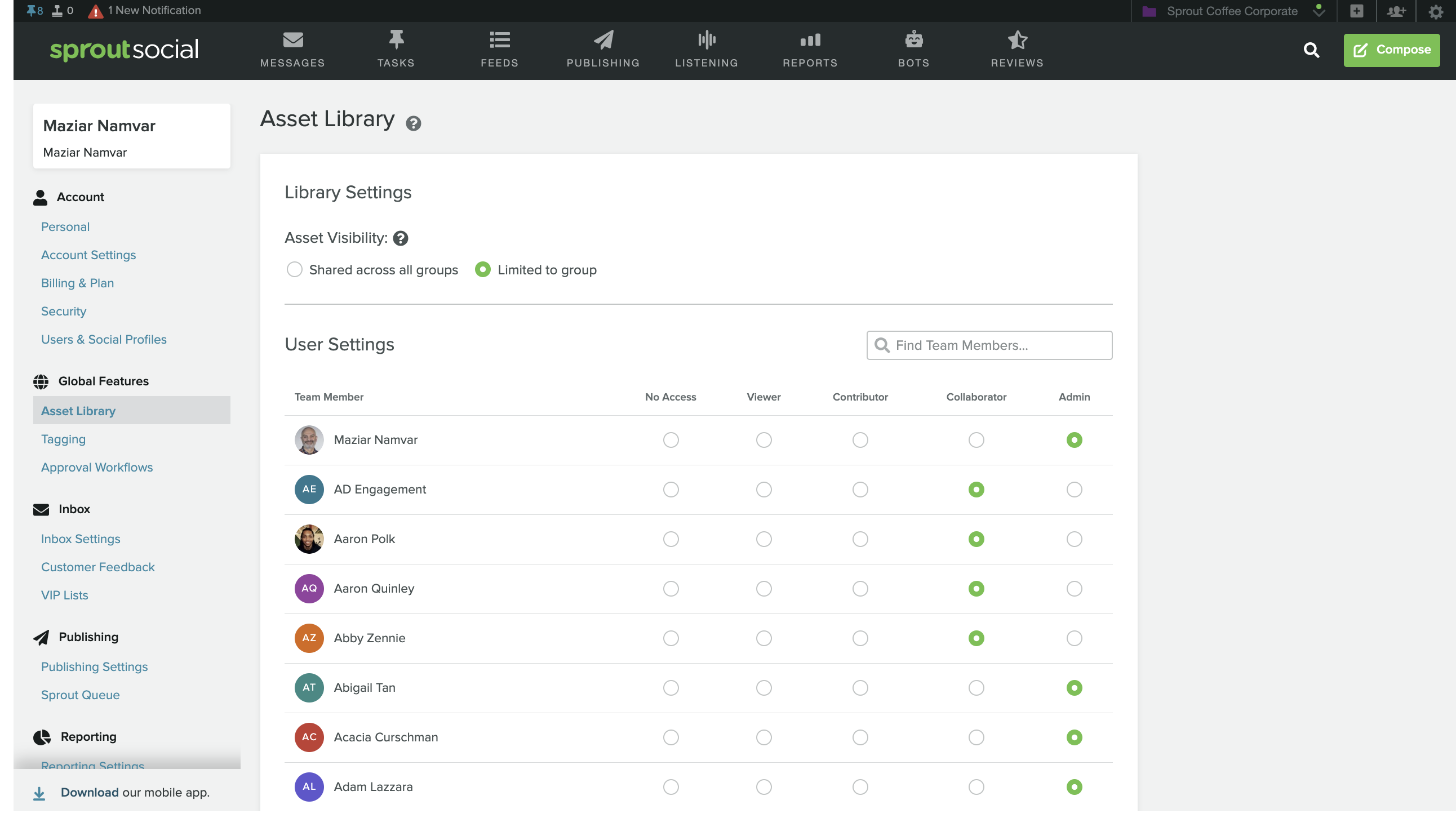The height and width of the screenshot is (827, 1456).
Task: Click help icon next to Asset Visibility
Action: point(401,238)
